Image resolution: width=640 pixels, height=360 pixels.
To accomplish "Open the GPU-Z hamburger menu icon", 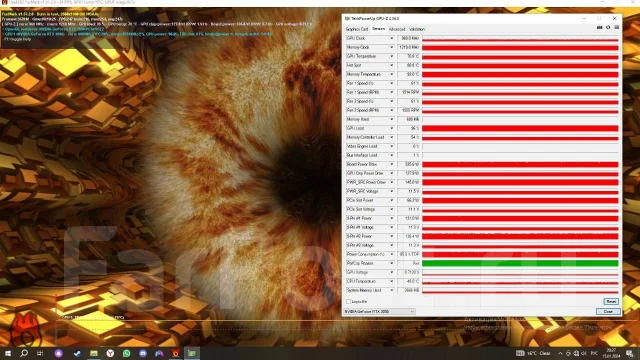I will click(x=617, y=27).
